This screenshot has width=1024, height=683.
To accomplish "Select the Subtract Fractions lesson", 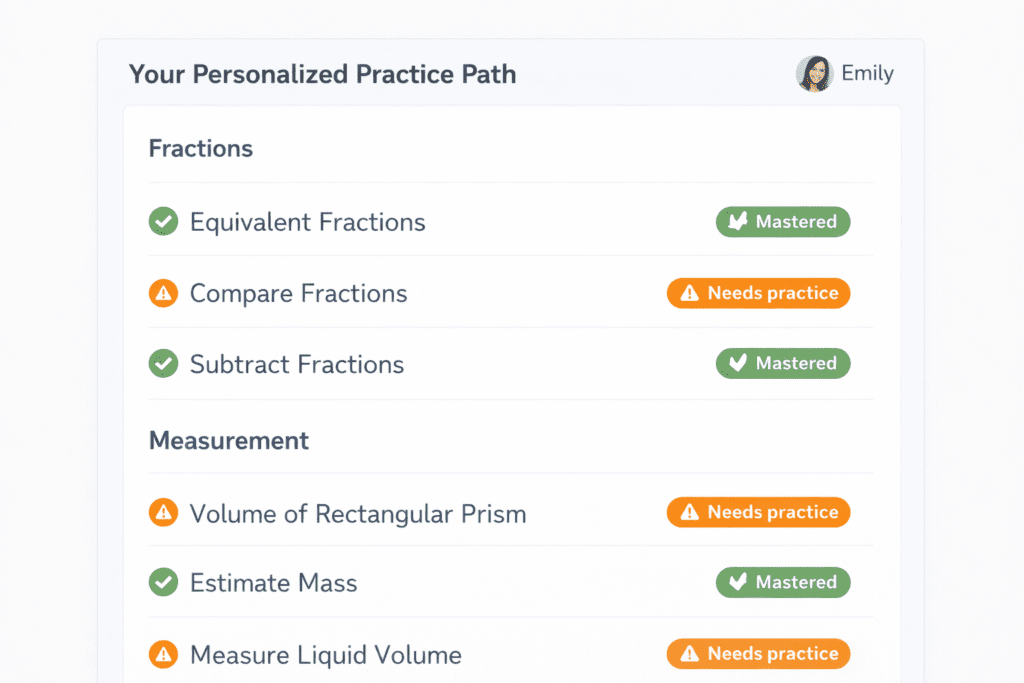I will pos(297,364).
